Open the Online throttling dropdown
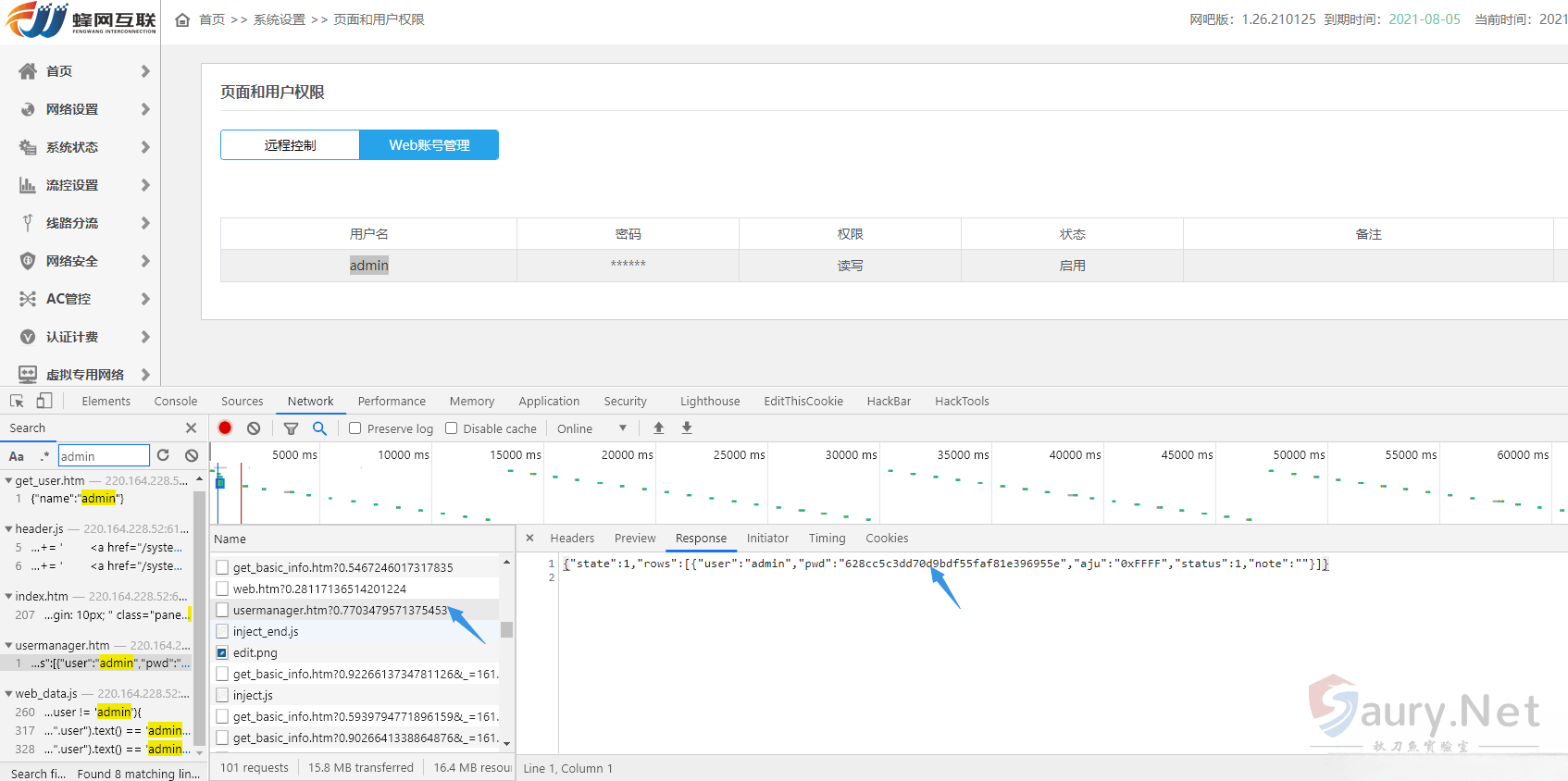 pos(591,428)
